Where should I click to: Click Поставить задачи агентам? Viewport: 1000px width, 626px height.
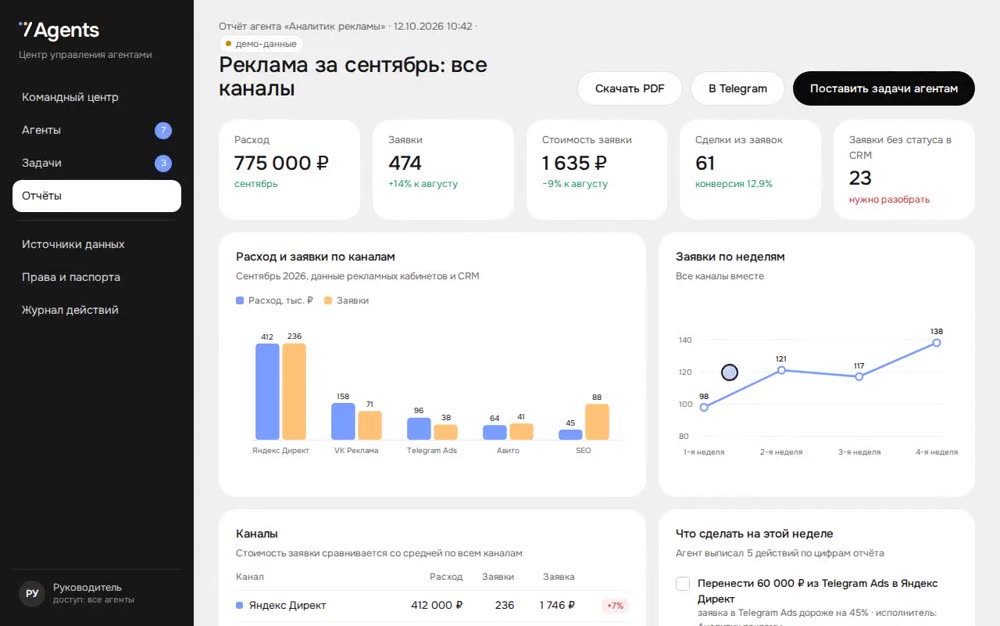pos(883,89)
